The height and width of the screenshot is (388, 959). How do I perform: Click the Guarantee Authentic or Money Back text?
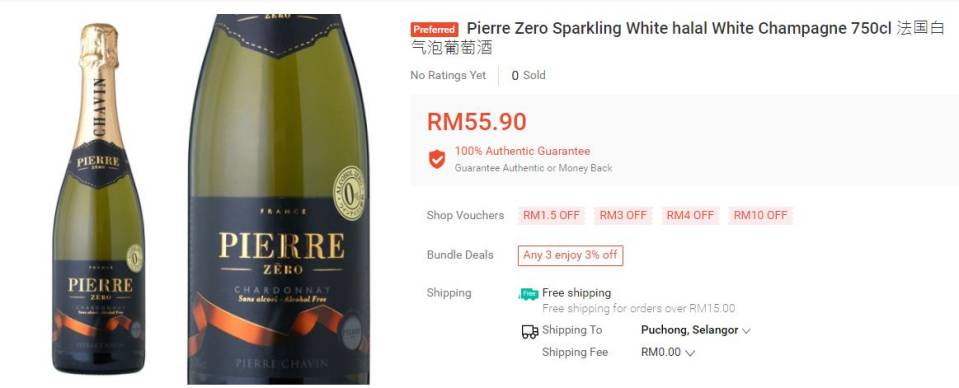(x=533, y=168)
